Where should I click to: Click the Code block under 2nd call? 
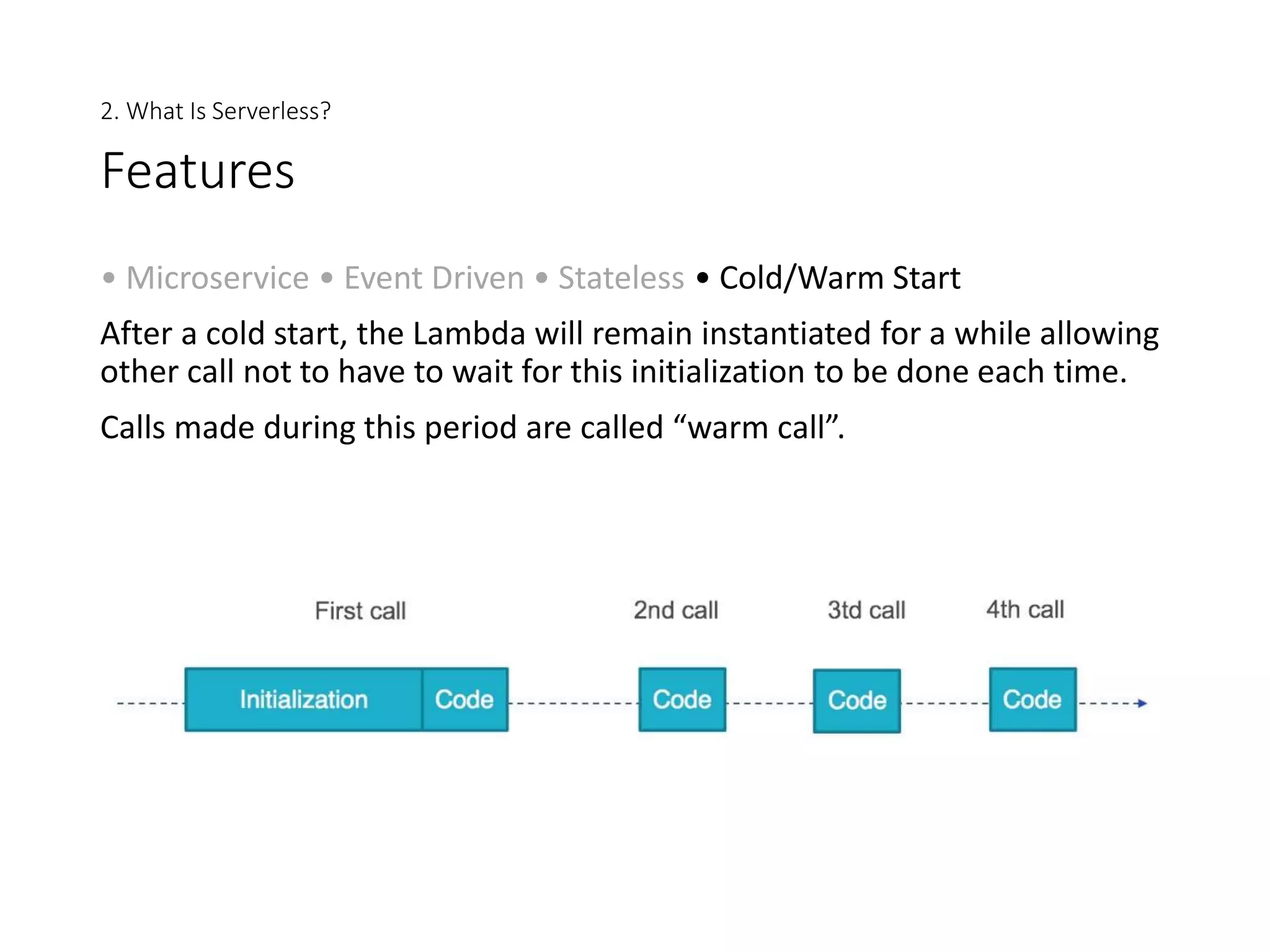click(682, 700)
